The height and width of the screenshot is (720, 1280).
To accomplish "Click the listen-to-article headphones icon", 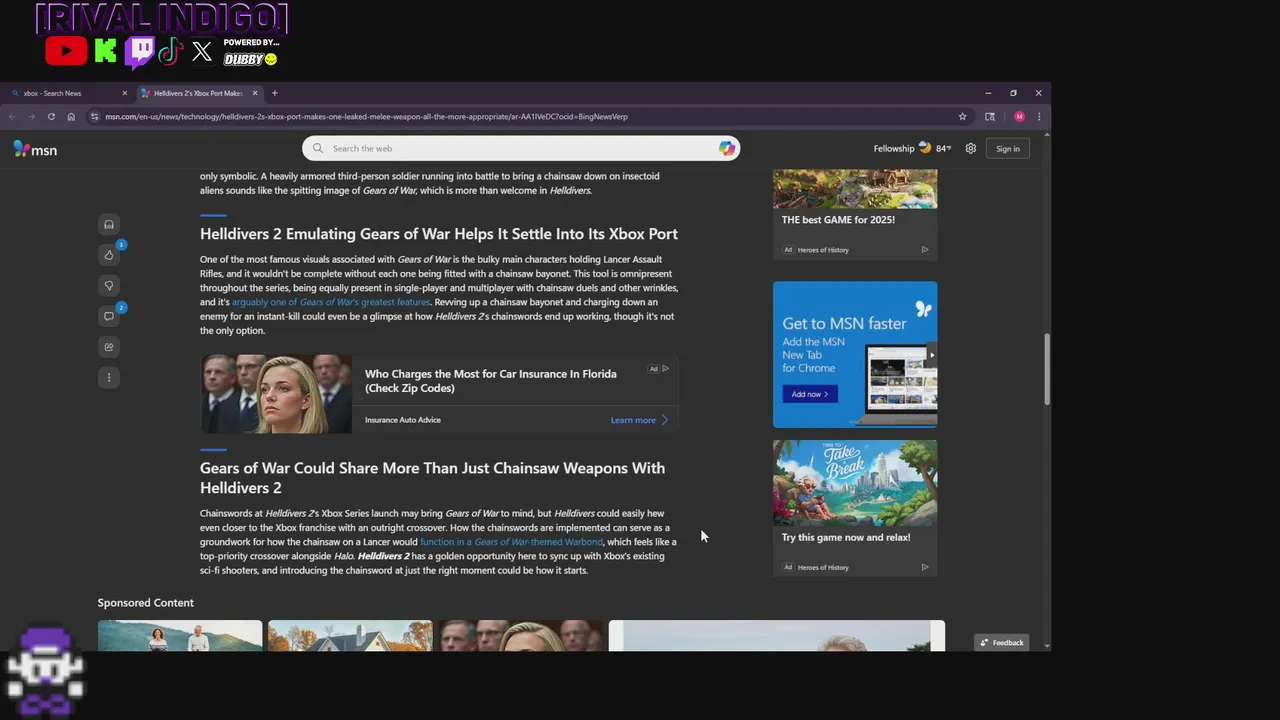I will click(109, 224).
